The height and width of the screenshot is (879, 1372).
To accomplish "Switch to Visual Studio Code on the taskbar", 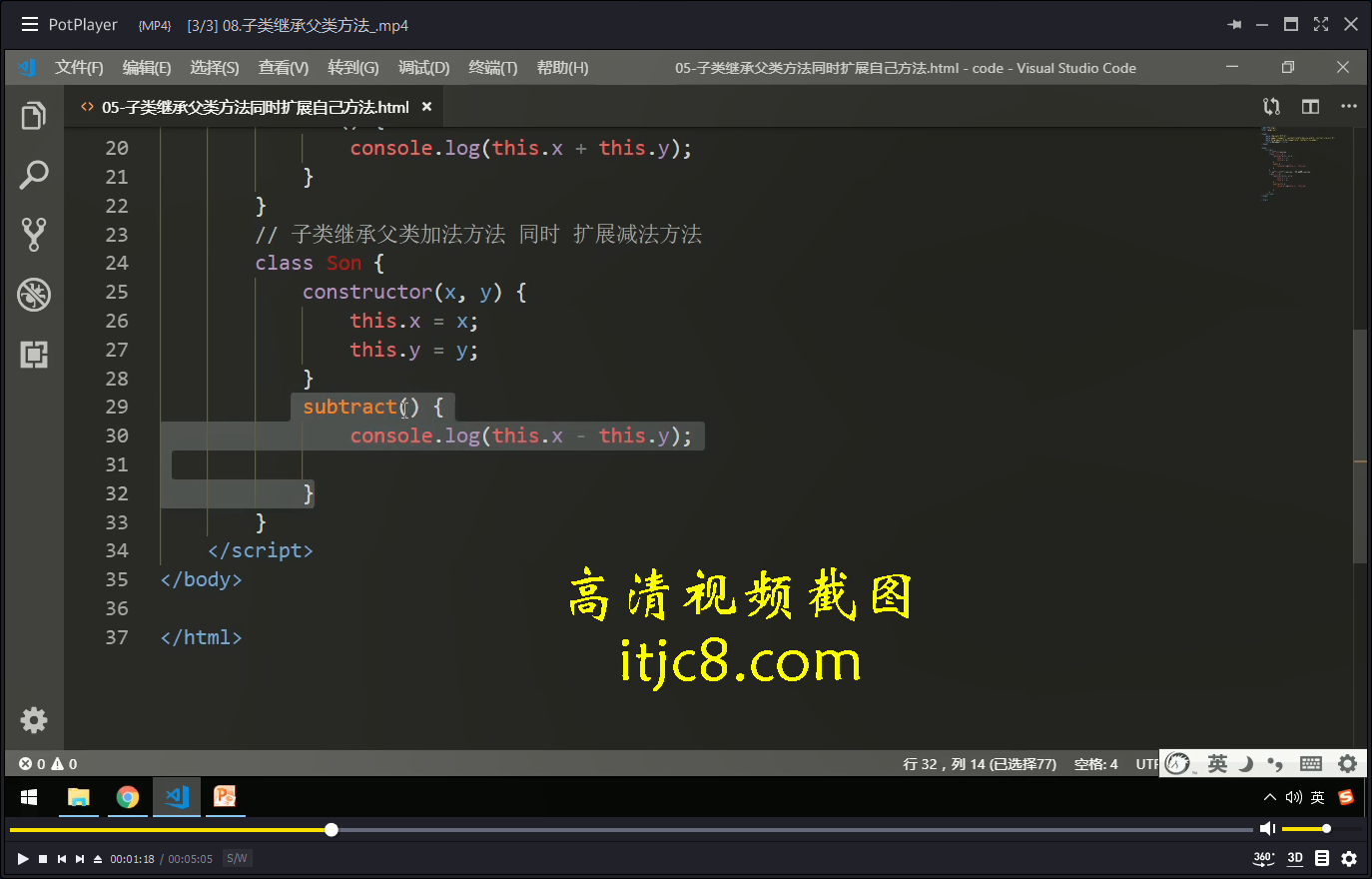I will (177, 797).
